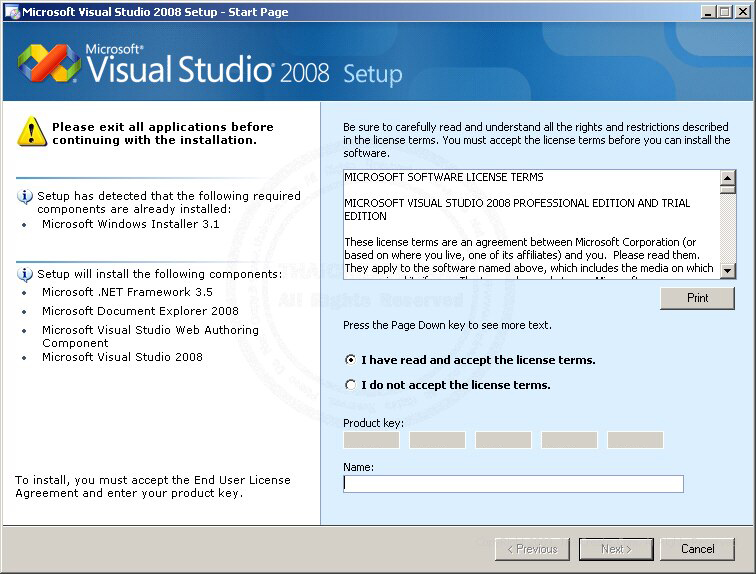Select 'I have read and accept' option
The height and width of the screenshot is (574, 756).
[x=351, y=360]
